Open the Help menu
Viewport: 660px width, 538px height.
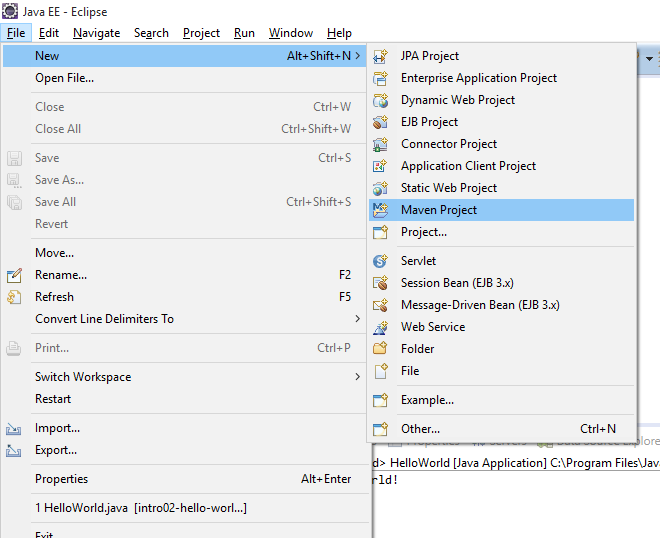click(x=339, y=33)
